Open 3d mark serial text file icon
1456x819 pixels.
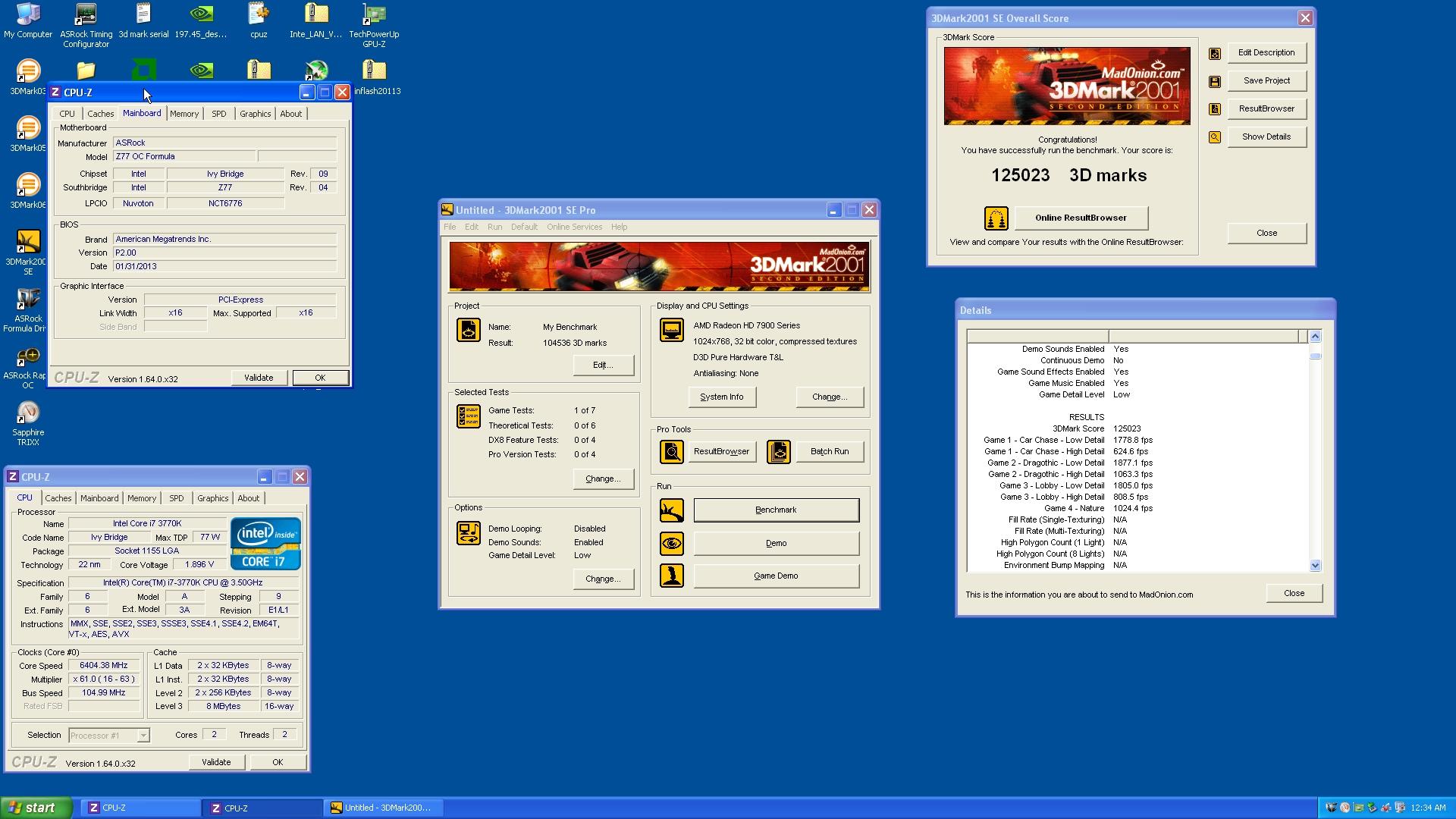143,20
